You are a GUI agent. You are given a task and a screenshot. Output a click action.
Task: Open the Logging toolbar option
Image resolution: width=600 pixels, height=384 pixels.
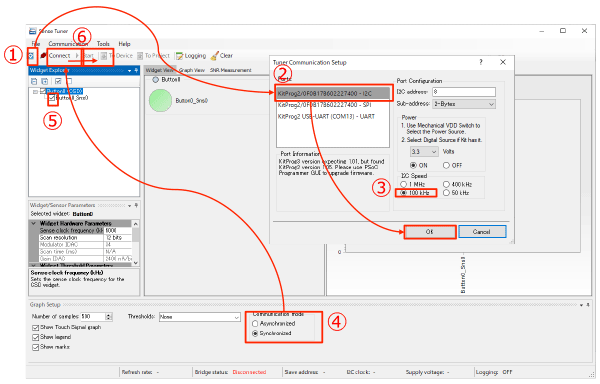tap(191, 56)
